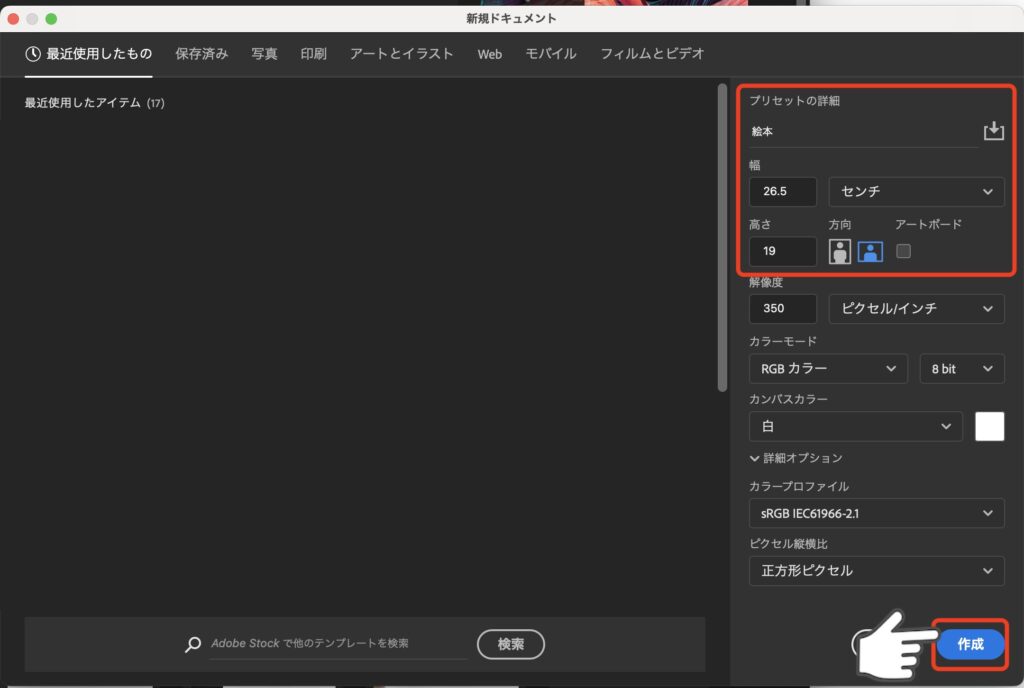Image resolution: width=1024 pixels, height=688 pixels.
Task: Open the sRGB color profile dropdown
Action: click(x=876, y=514)
